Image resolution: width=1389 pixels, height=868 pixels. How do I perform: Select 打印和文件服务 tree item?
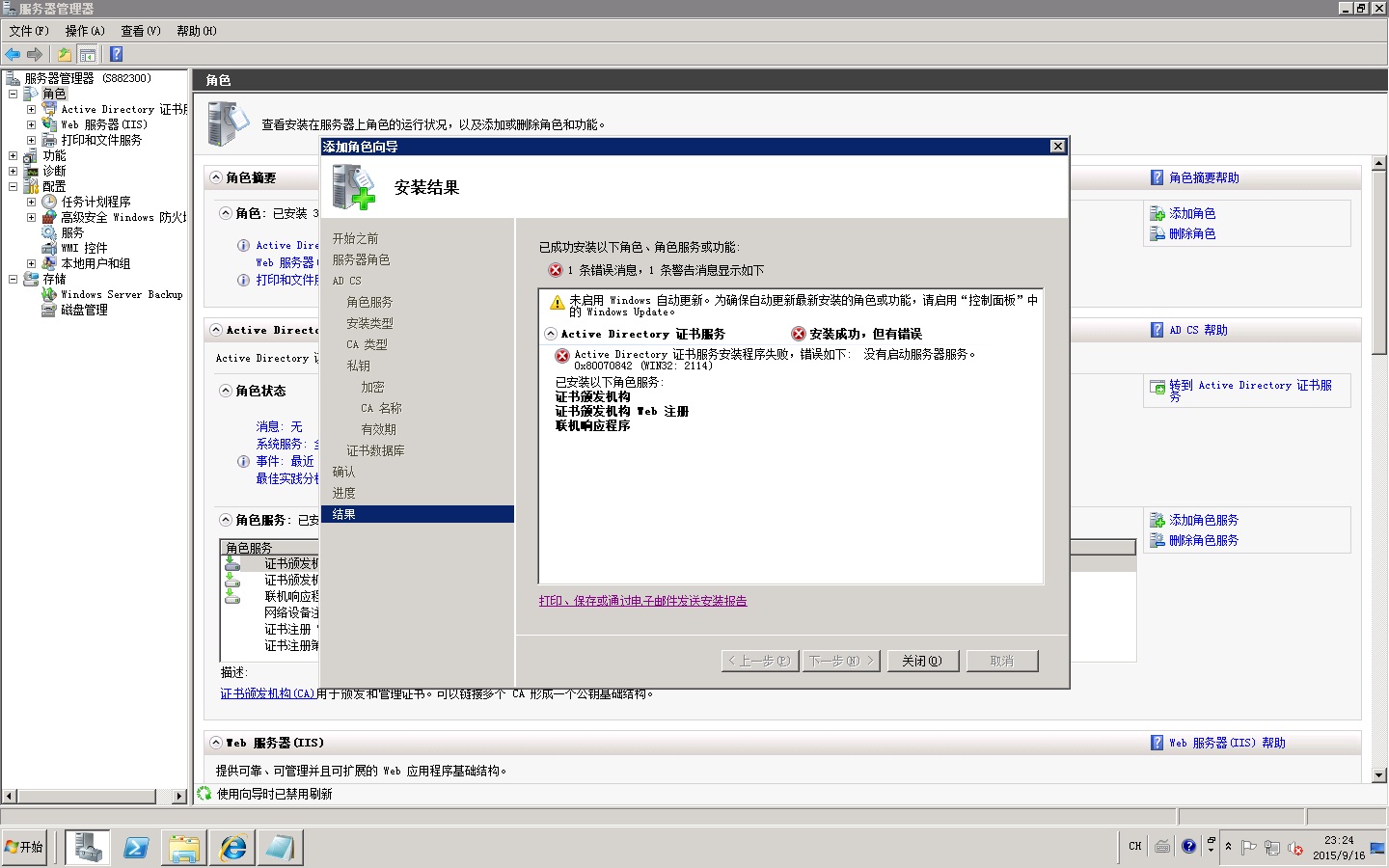pos(101,140)
